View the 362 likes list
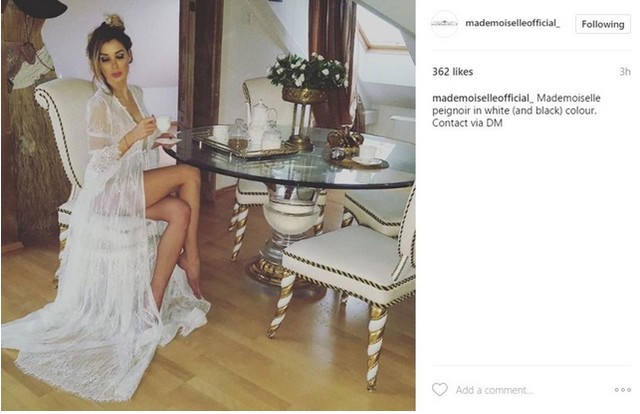The image size is (640, 414). coord(453,72)
